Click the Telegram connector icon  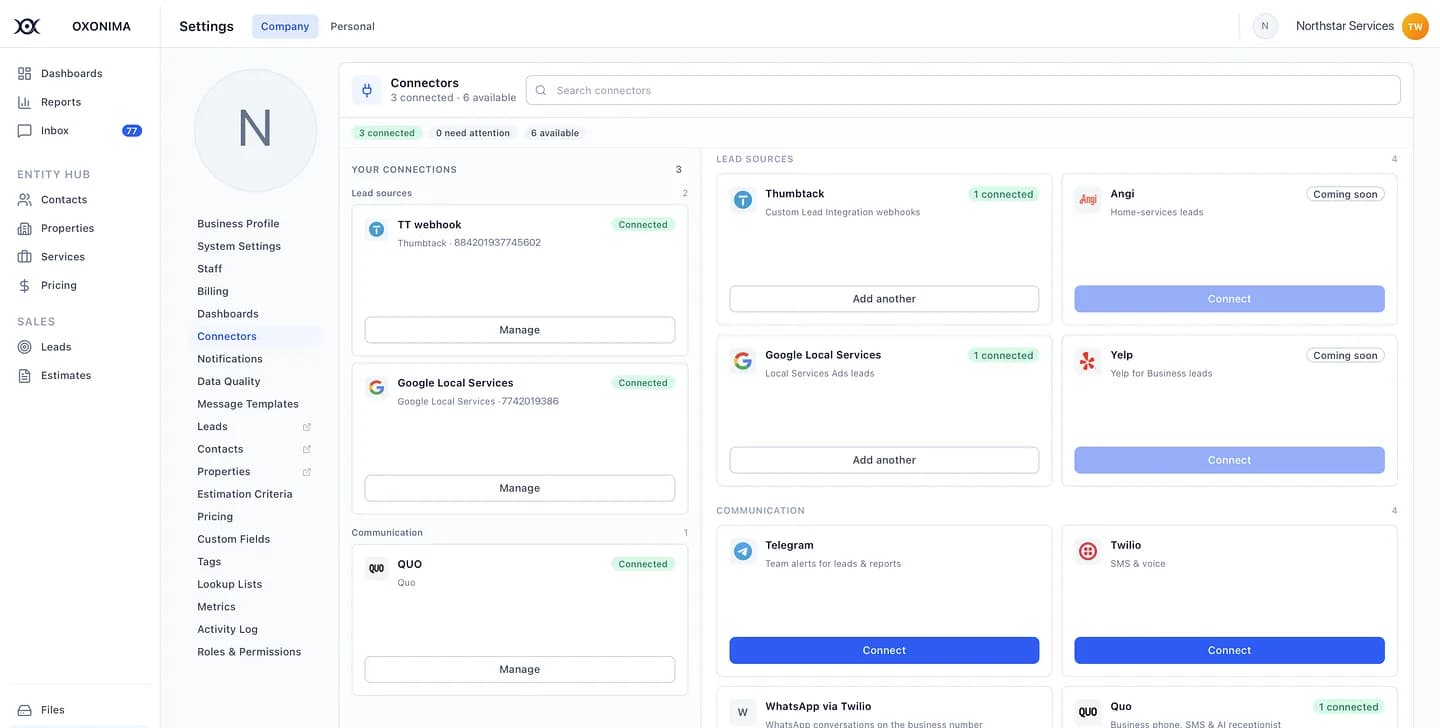tap(743, 551)
